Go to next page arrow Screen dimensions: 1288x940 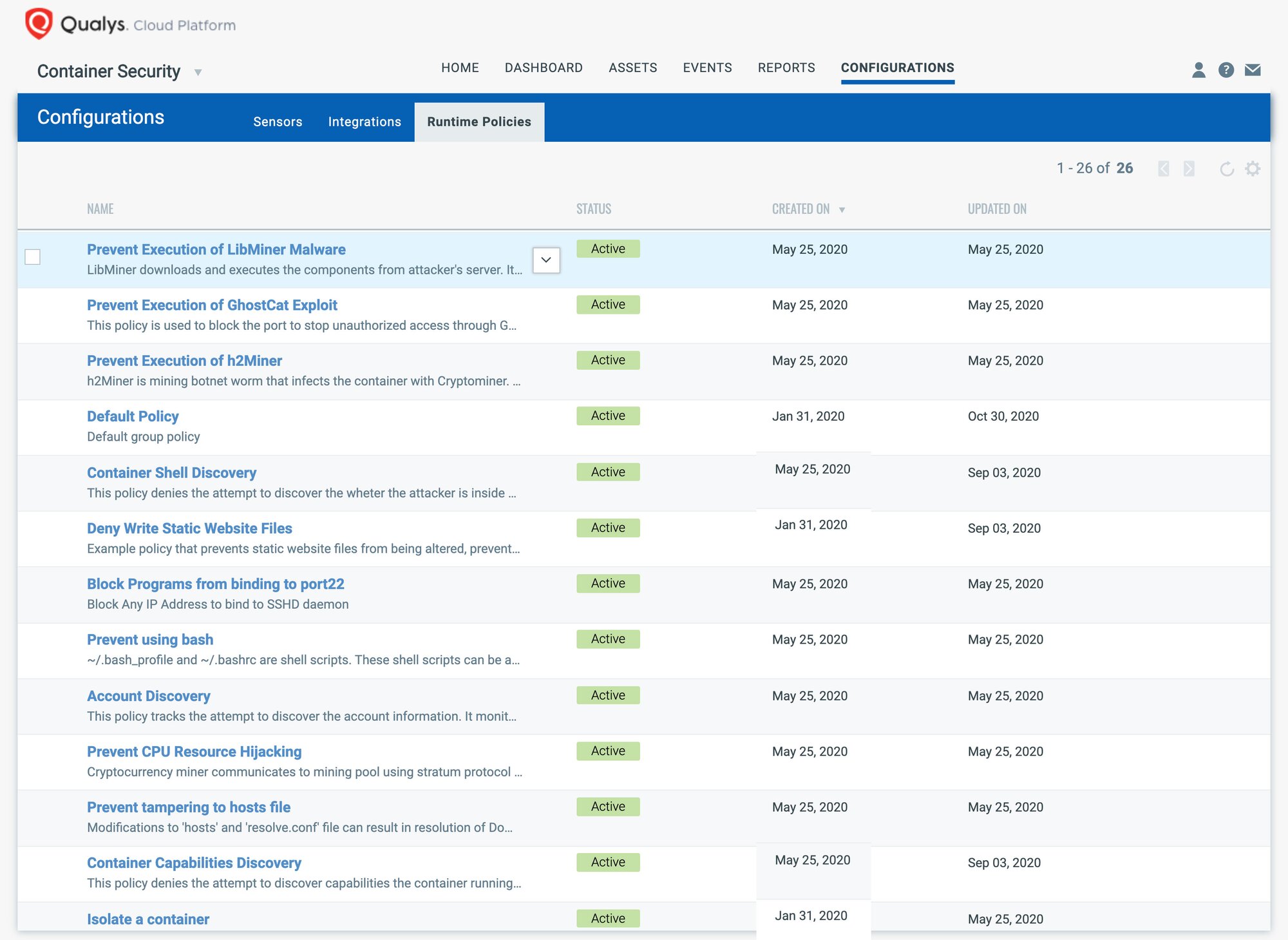pos(1189,169)
